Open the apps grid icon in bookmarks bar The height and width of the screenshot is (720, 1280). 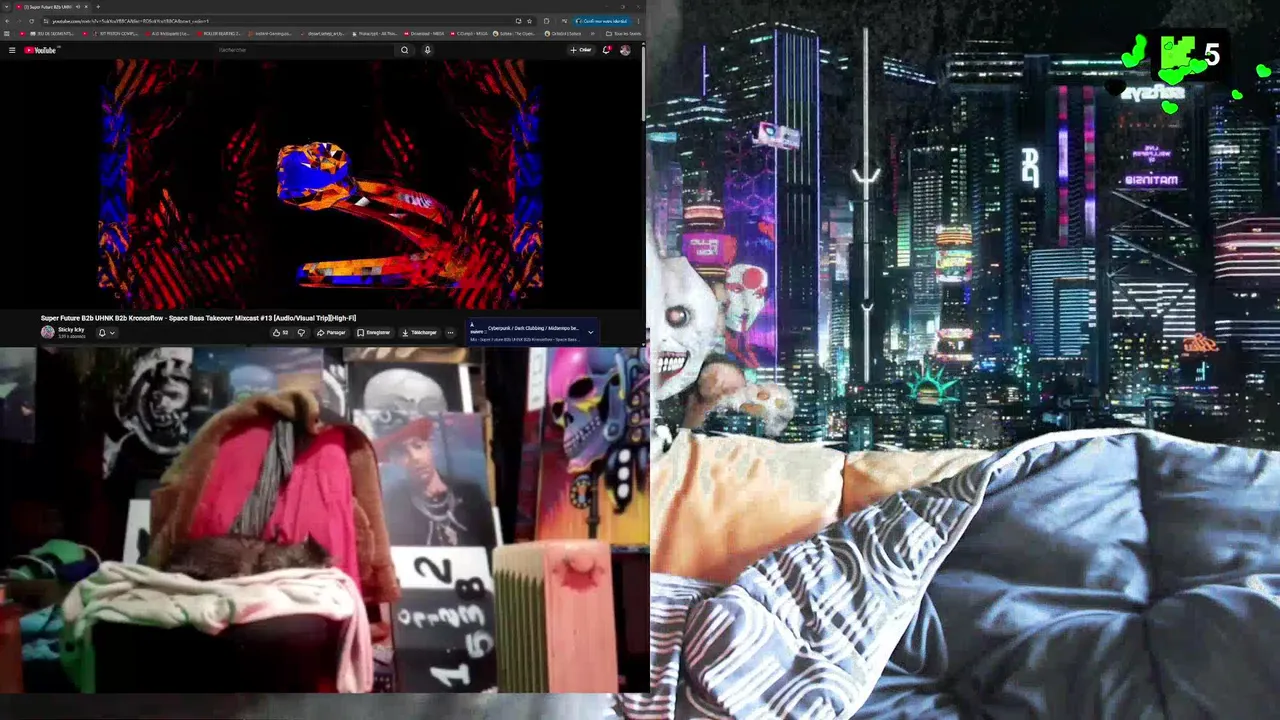7,33
